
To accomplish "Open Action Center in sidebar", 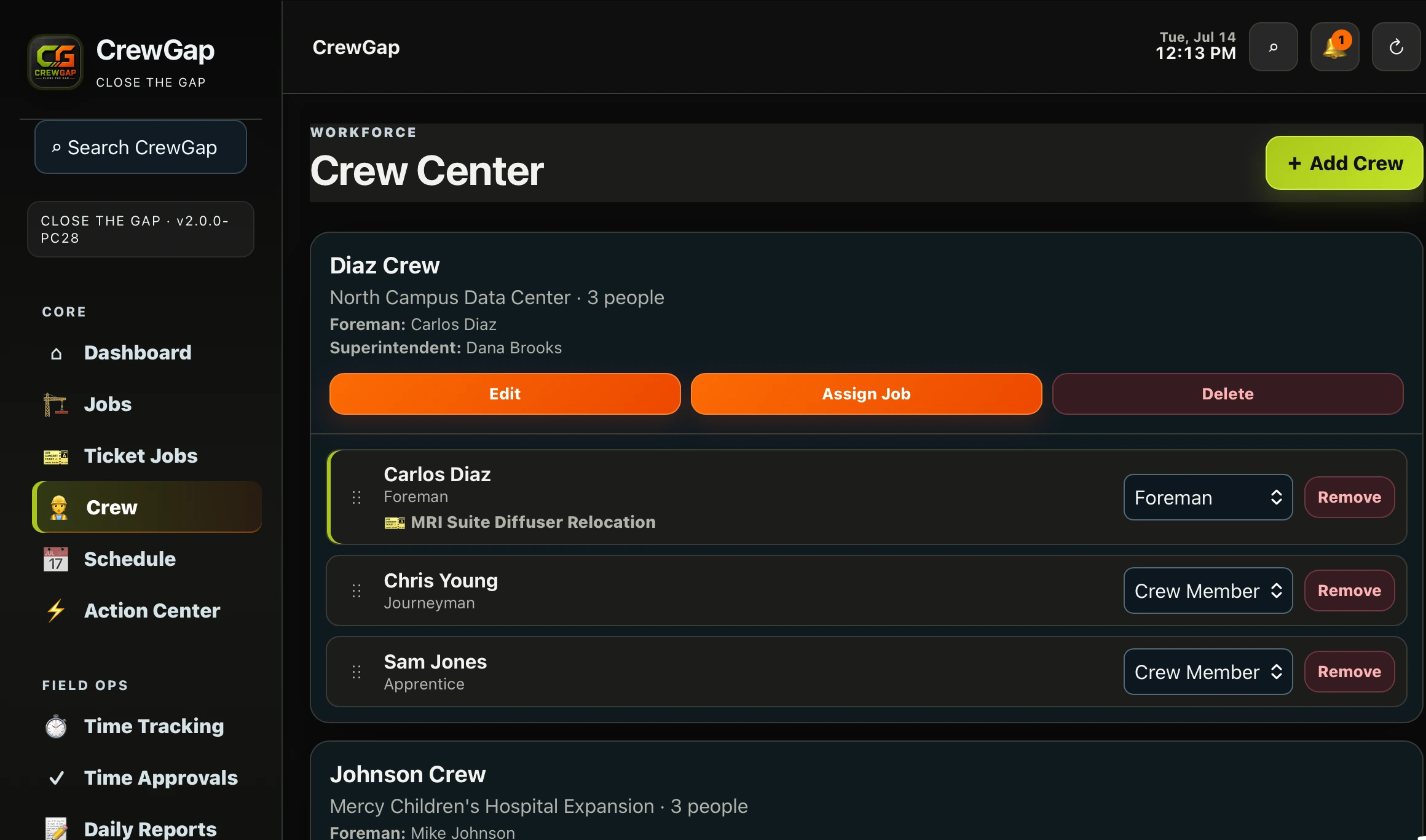I will 147,611.
